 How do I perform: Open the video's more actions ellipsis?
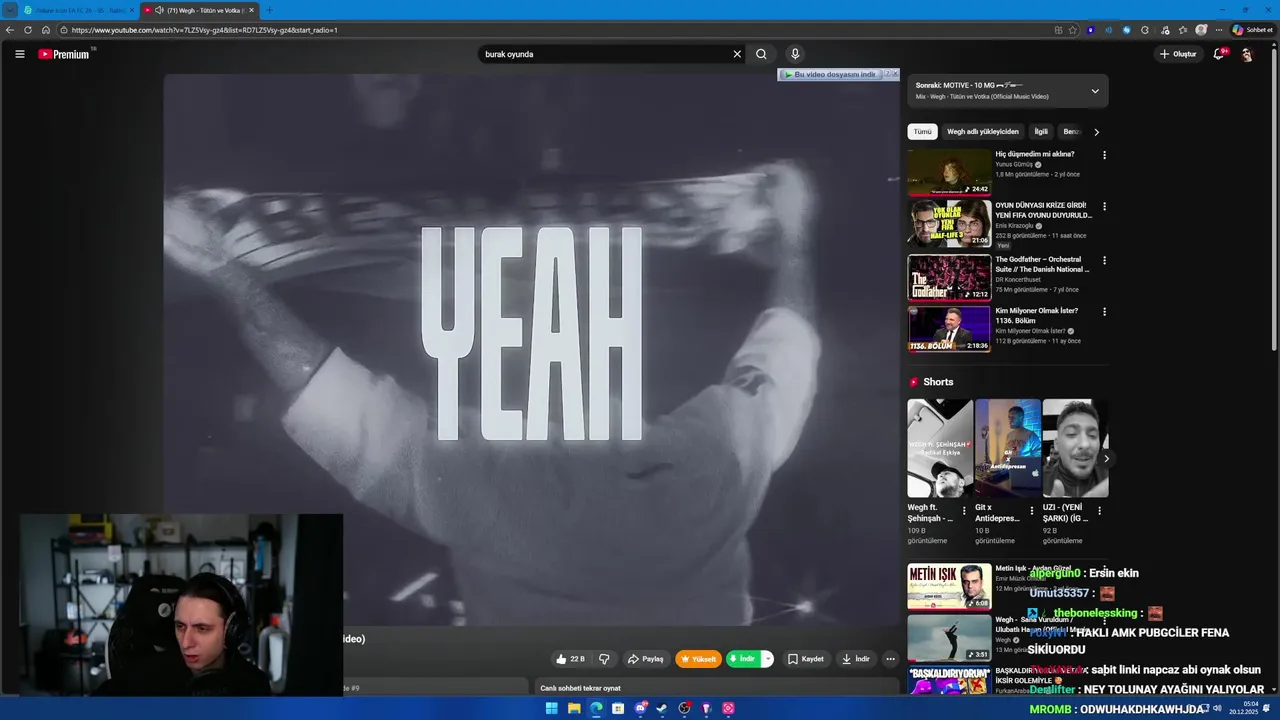click(890, 659)
